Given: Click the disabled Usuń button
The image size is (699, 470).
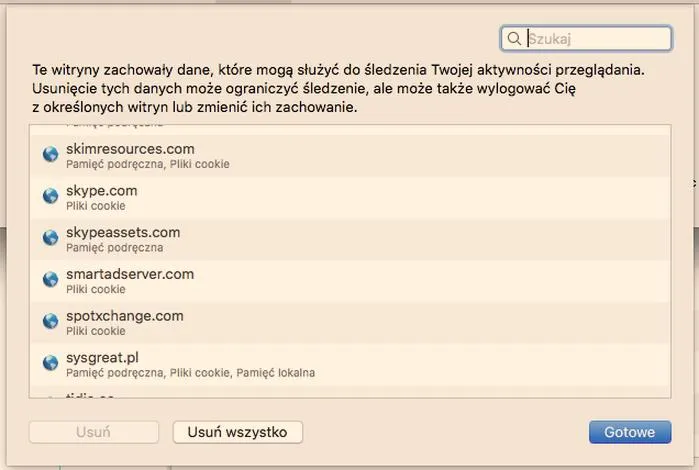Looking at the screenshot, I should pos(94,432).
